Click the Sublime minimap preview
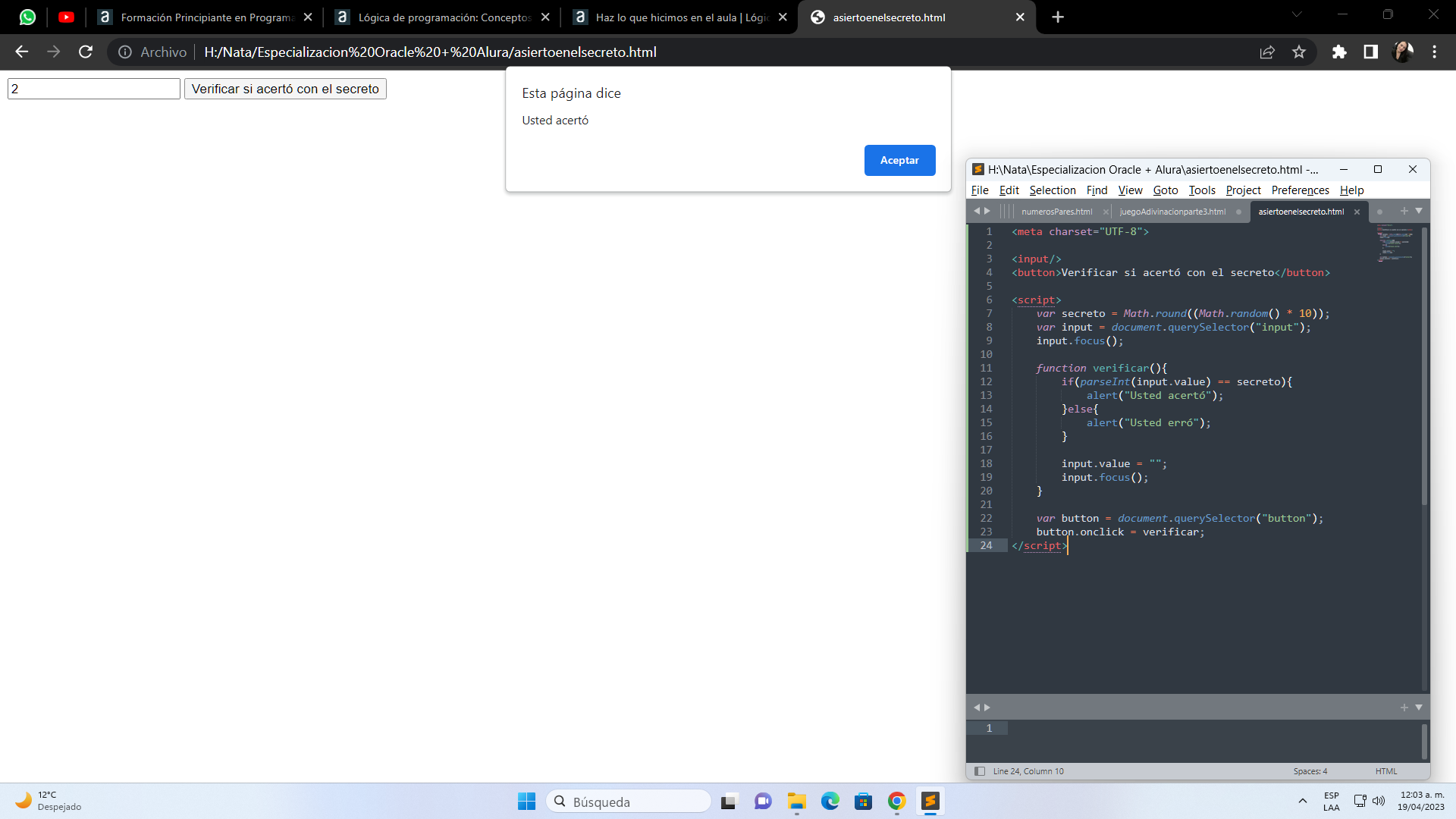 1395,243
